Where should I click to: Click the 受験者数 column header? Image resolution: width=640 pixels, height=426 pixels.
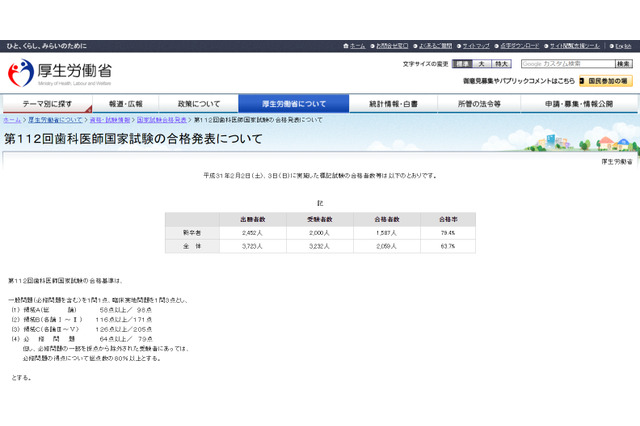pos(320,220)
